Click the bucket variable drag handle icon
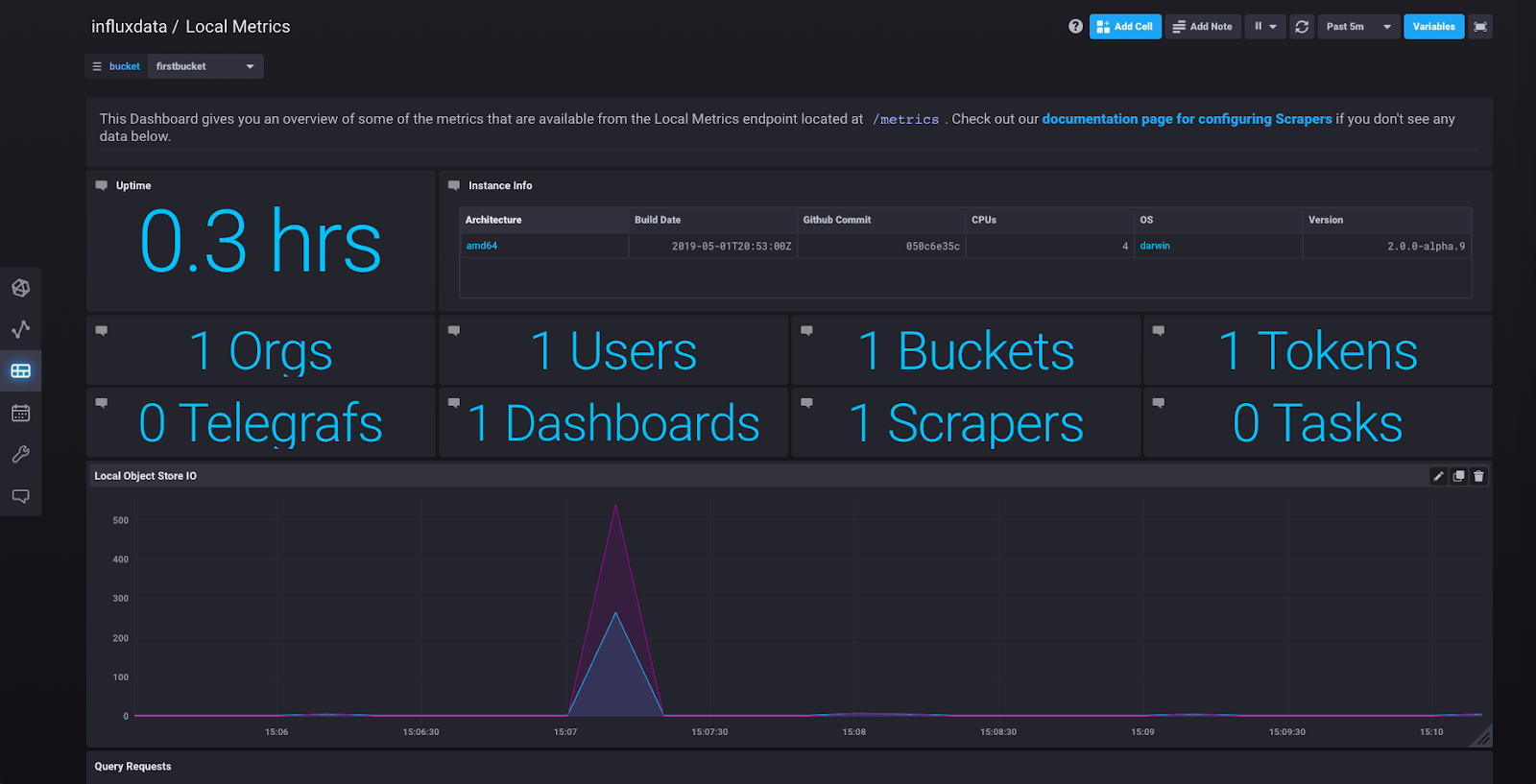The height and width of the screenshot is (784, 1536). click(x=97, y=66)
